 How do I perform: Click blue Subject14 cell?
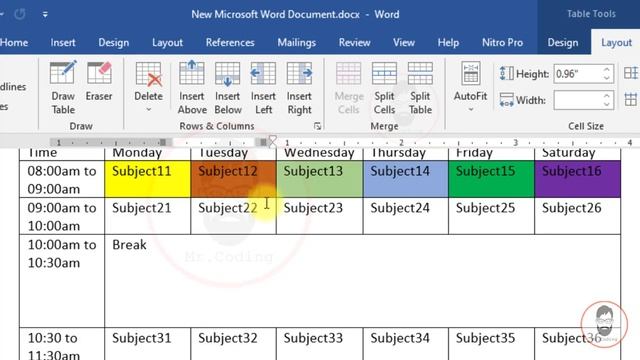406,179
